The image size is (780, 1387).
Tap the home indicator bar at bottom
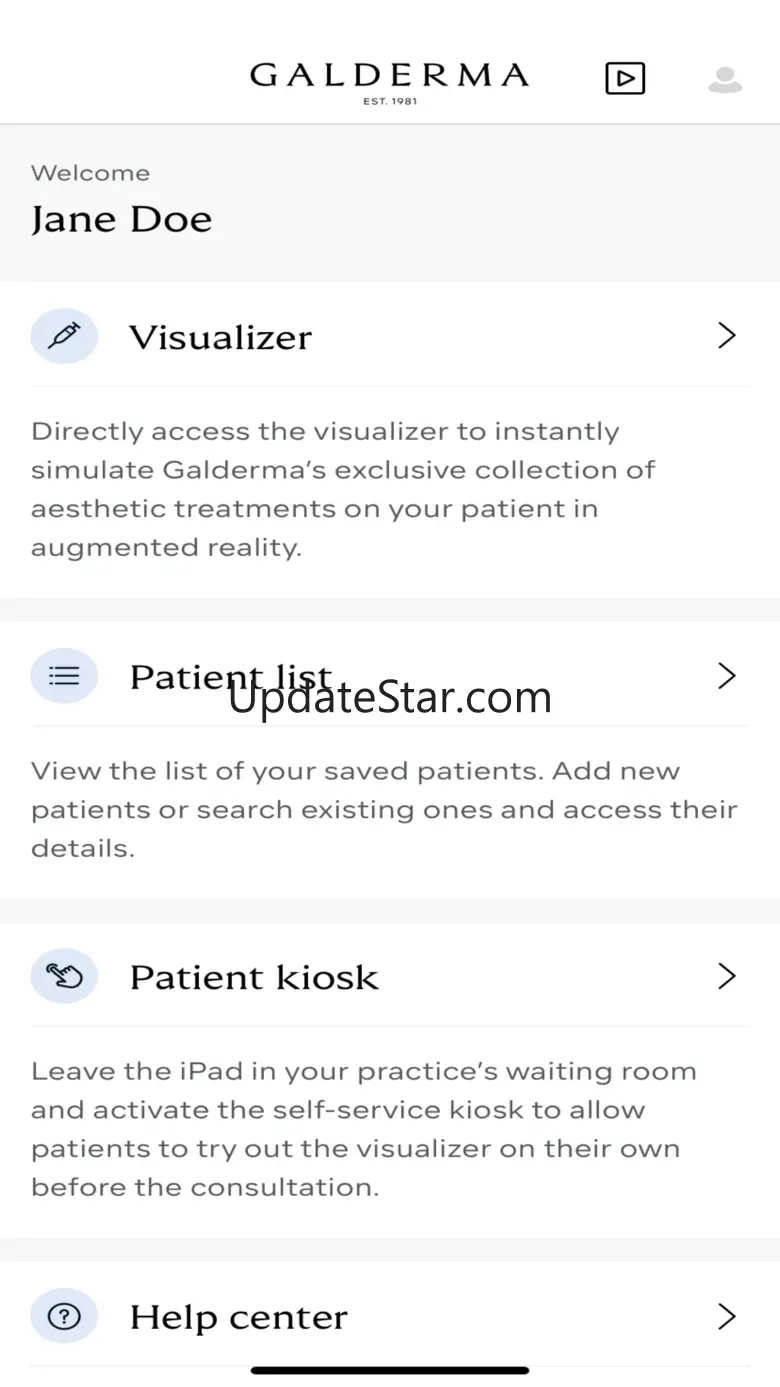click(390, 1370)
